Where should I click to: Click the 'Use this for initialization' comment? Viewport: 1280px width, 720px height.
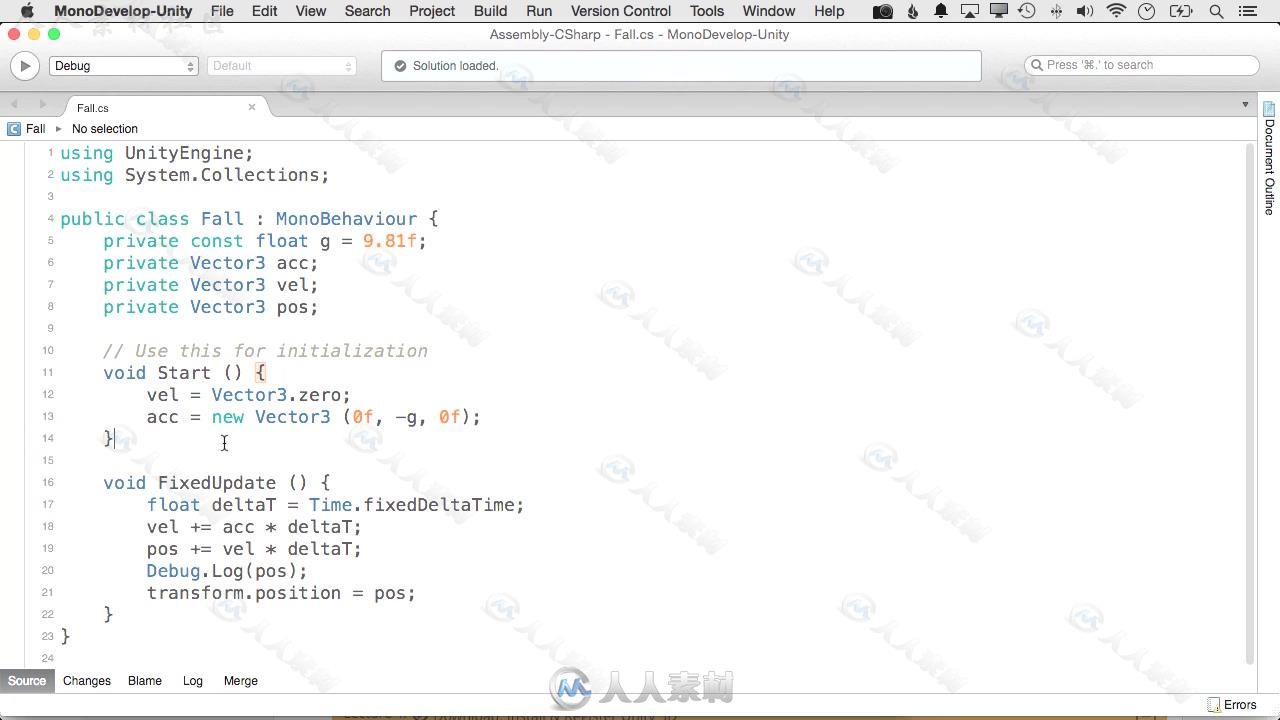click(266, 351)
